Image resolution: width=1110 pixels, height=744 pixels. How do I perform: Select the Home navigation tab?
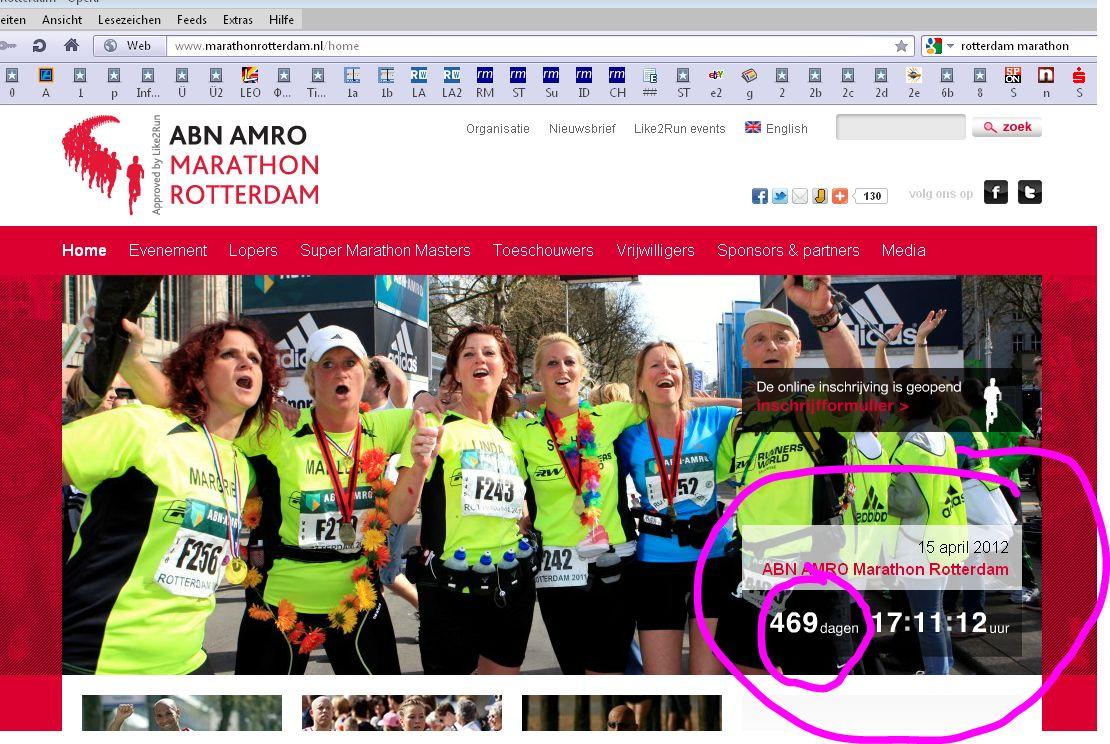pos(84,251)
